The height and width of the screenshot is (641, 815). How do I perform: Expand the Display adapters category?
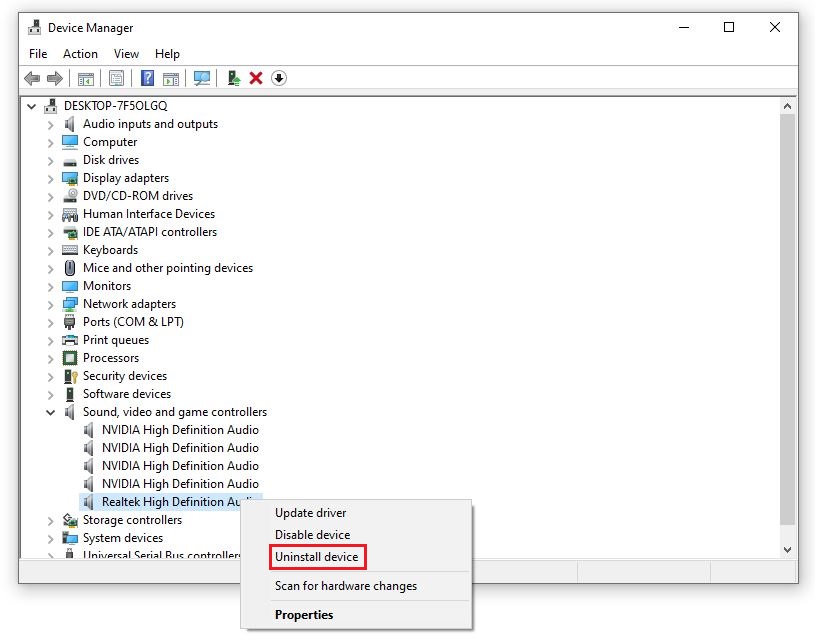(x=49, y=177)
